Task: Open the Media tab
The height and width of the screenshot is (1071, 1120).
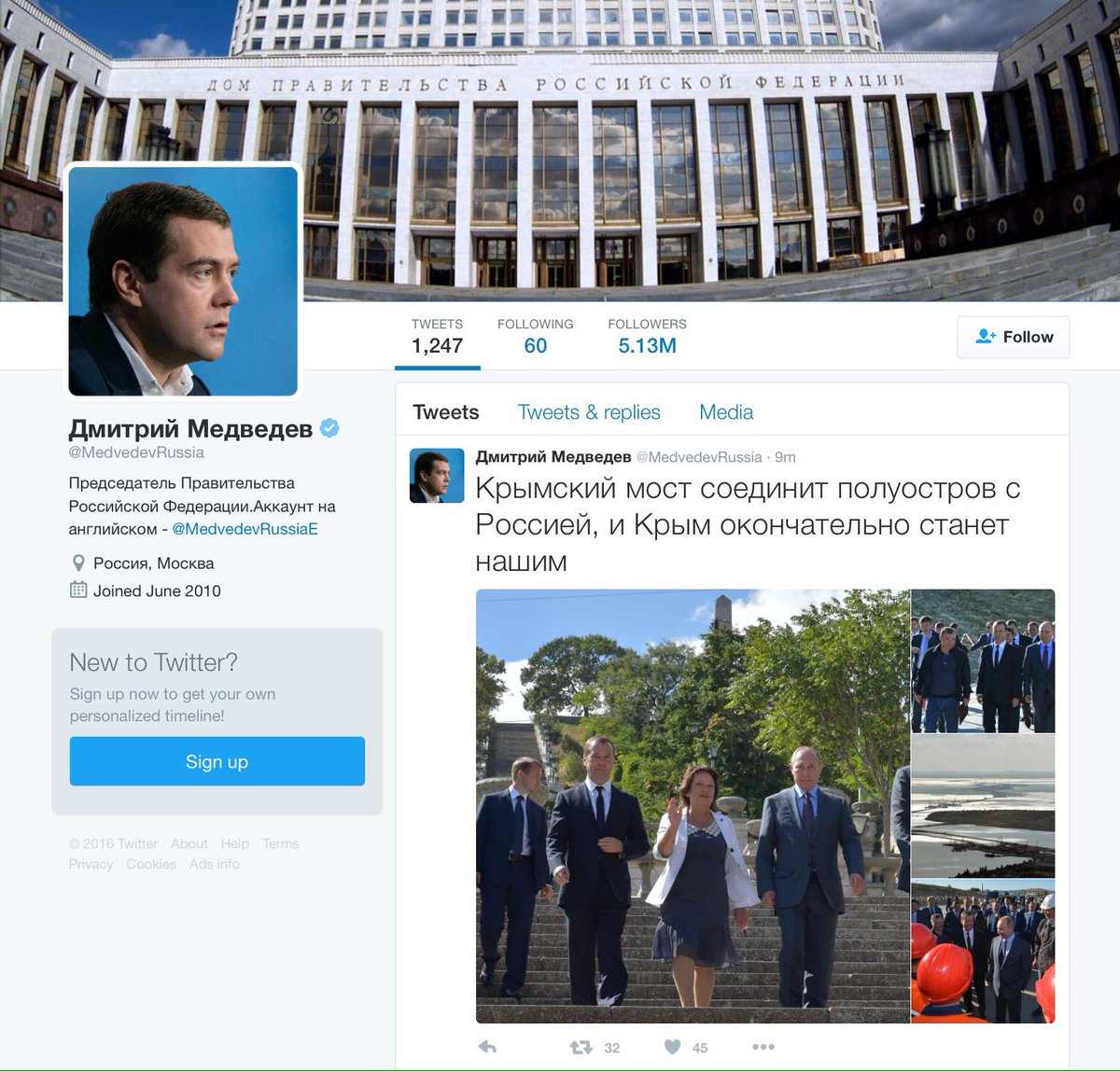Action: (726, 412)
